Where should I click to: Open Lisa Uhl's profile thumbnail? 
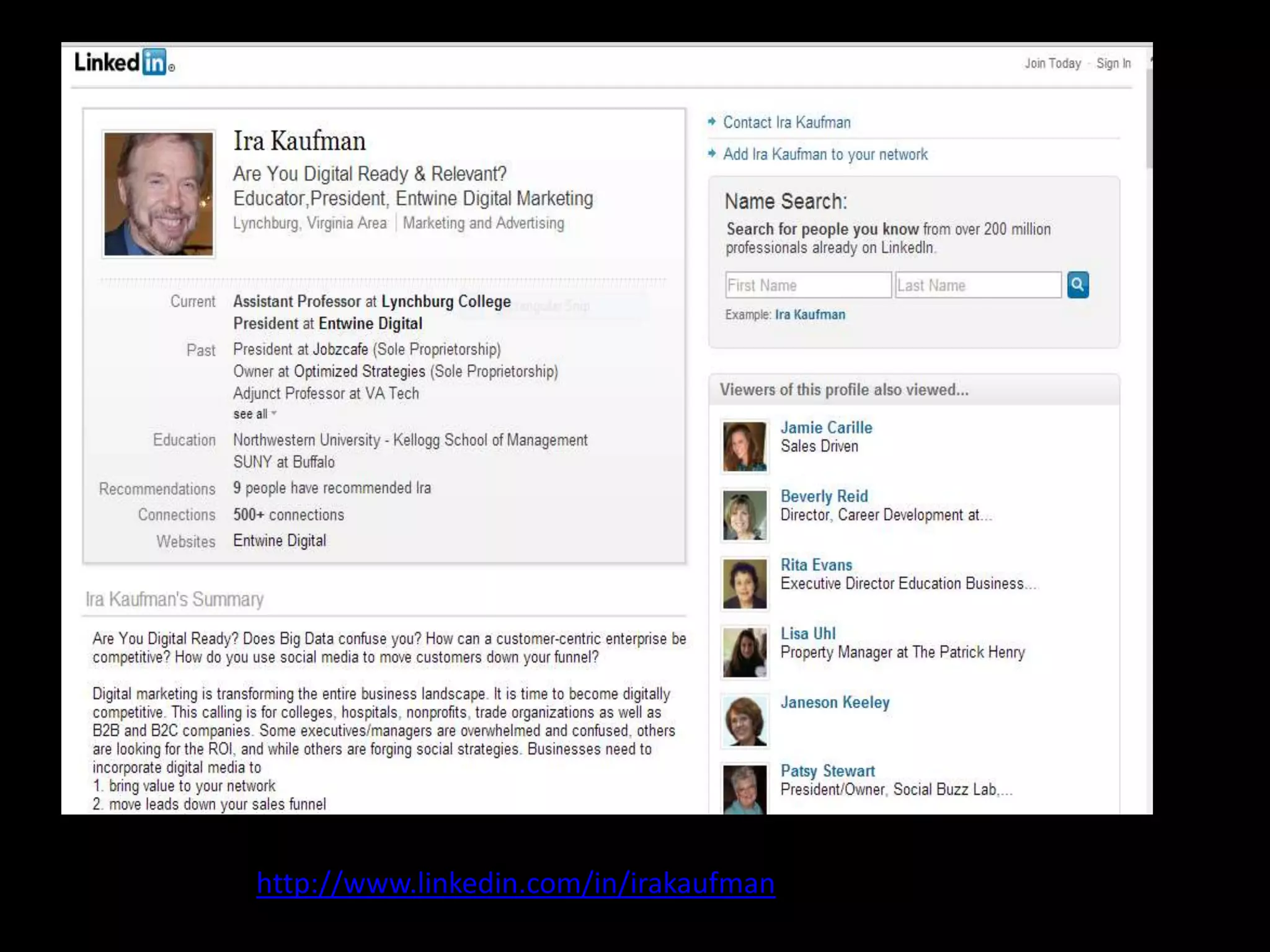click(x=745, y=653)
